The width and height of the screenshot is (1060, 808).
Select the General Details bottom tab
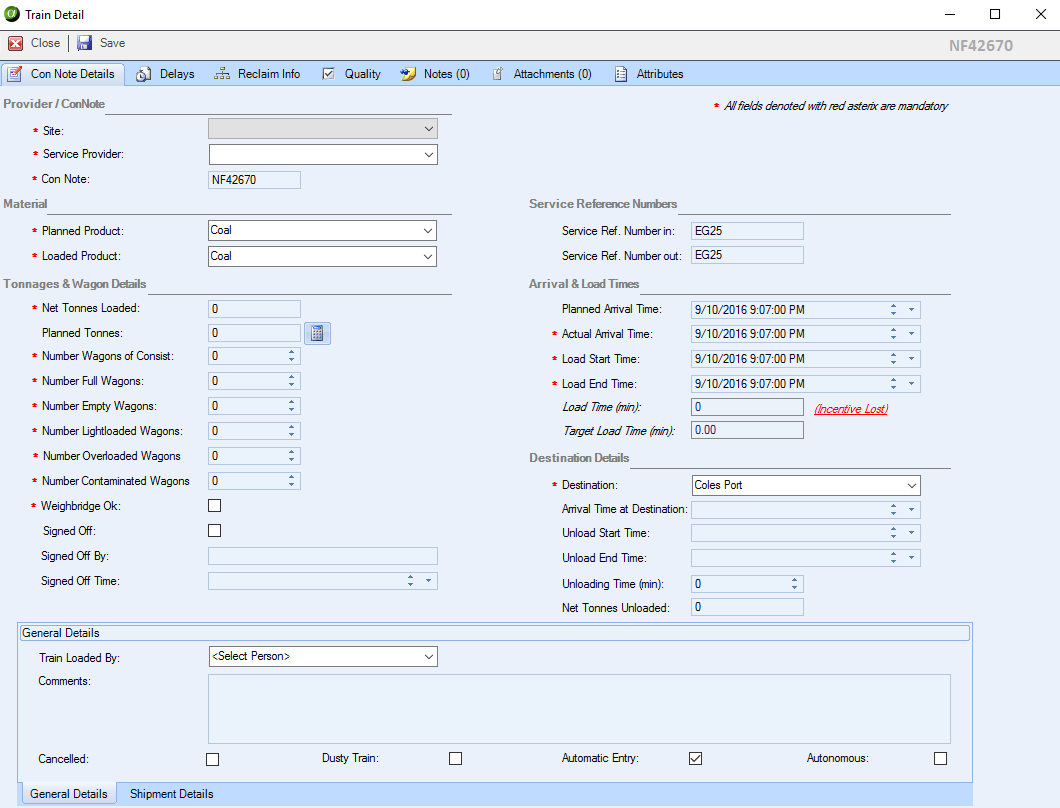(69, 794)
